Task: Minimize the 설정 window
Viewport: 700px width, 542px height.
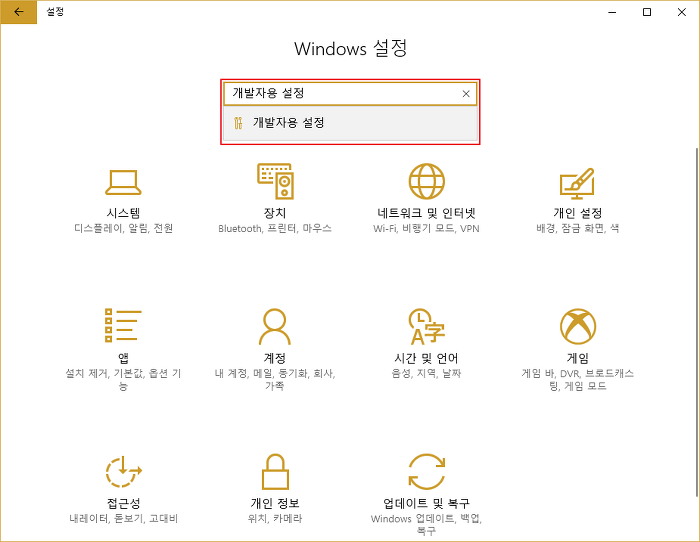Action: click(x=612, y=12)
